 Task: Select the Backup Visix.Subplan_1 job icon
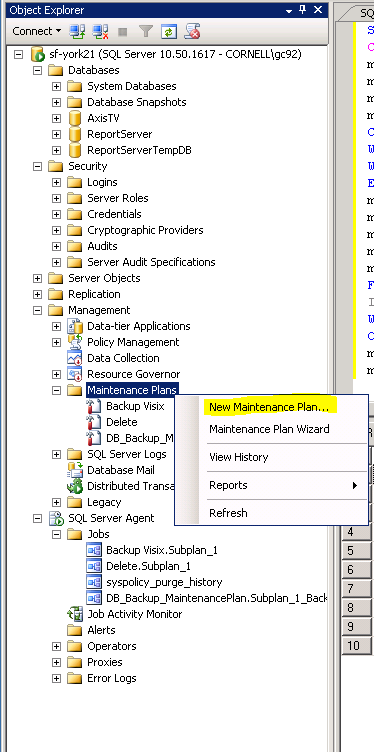pos(94,550)
